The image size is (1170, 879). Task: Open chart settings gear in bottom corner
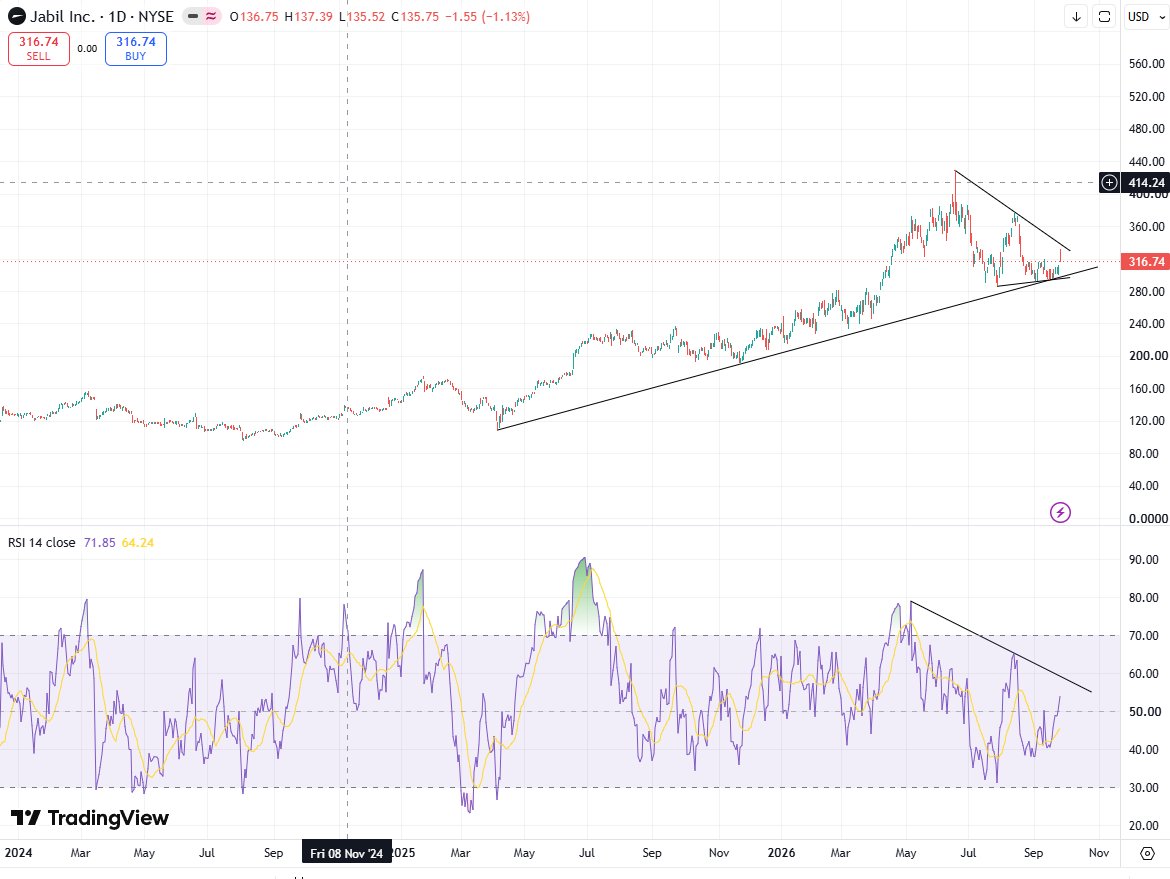(1148, 853)
